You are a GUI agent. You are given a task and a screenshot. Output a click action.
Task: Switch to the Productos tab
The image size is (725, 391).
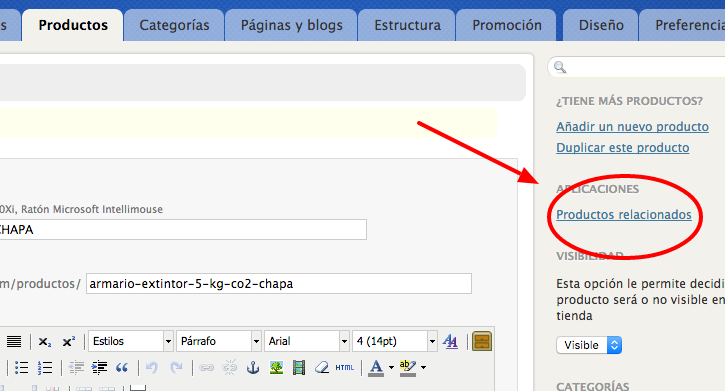73,25
